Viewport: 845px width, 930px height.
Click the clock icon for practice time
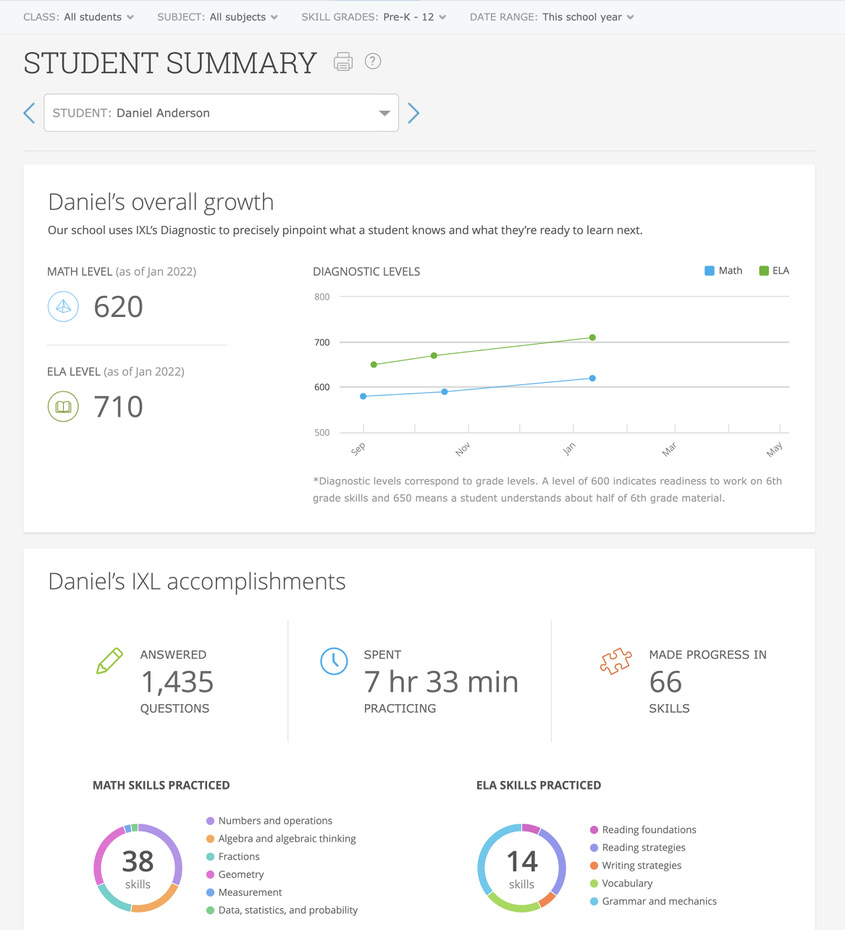[334, 660]
